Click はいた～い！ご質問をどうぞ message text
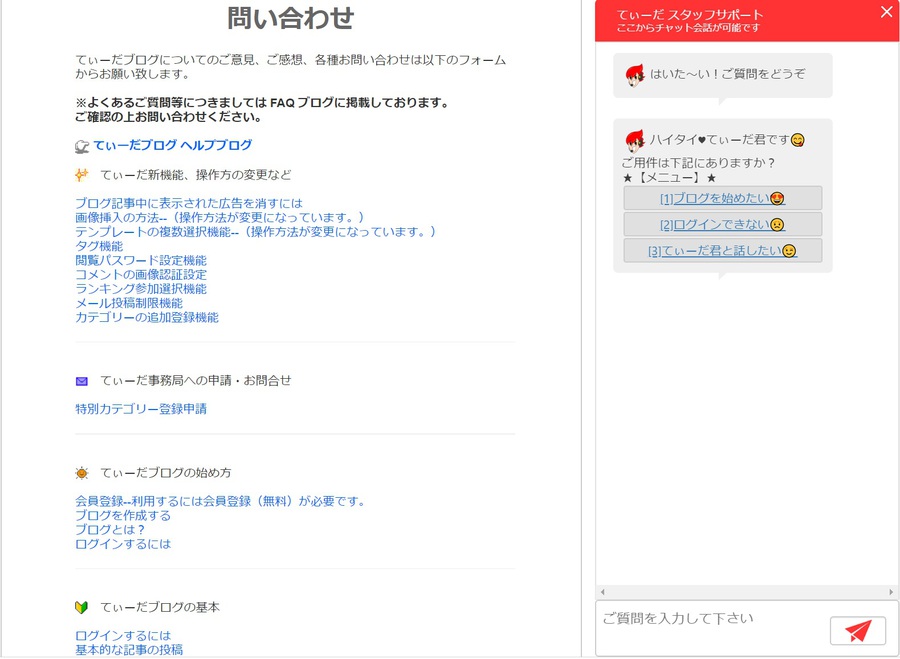Image resolution: width=900 pixels, height=659 pixels. tap(727, 74)
